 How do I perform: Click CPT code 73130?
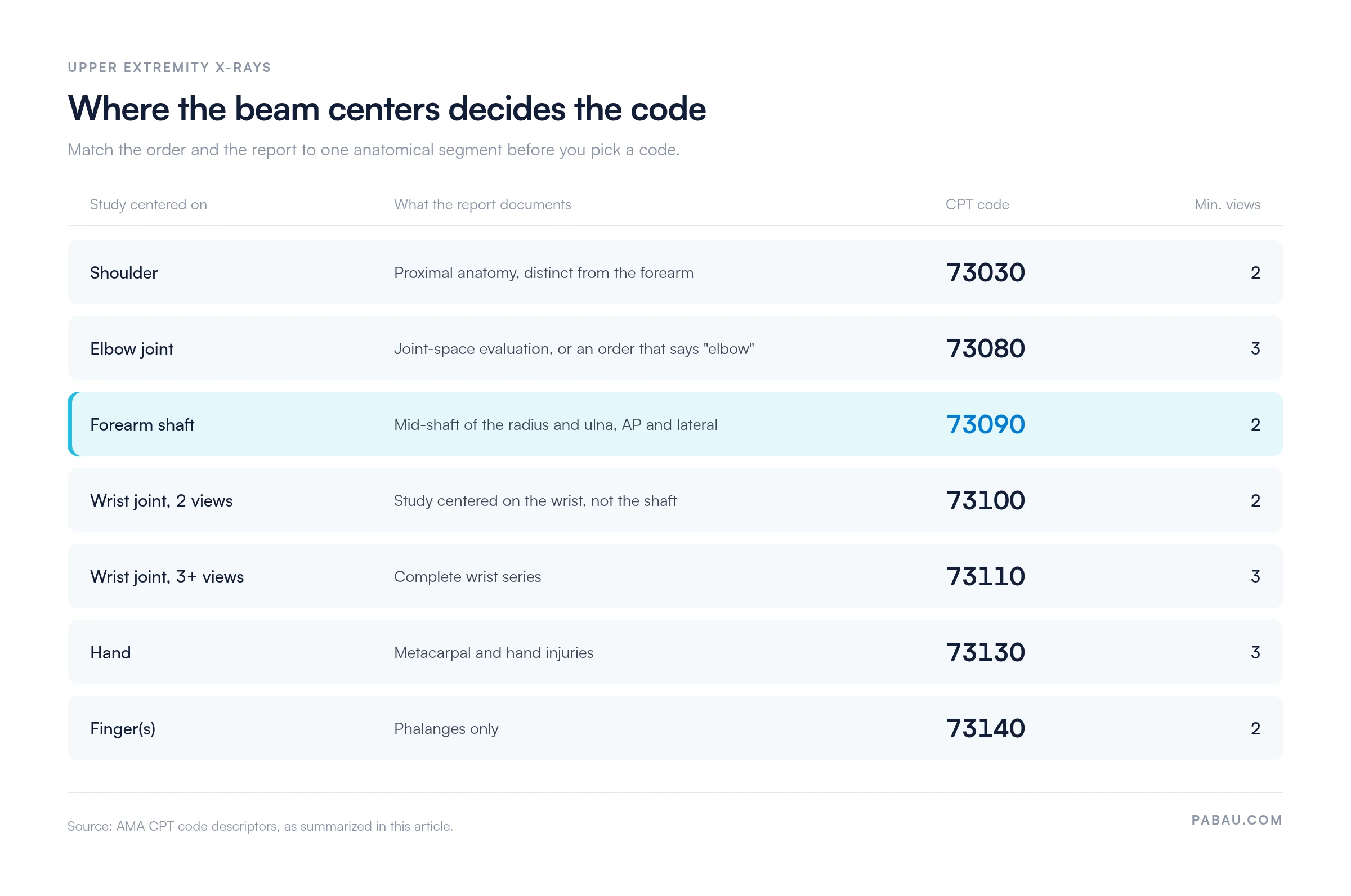tap(985, 652)
